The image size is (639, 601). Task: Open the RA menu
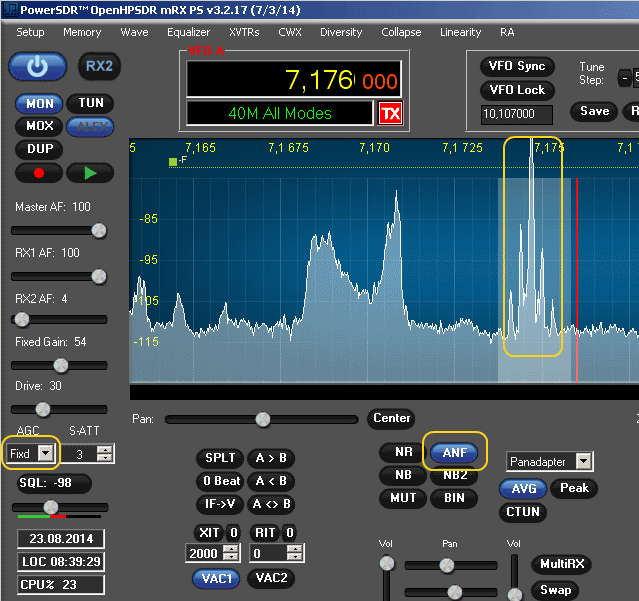pyautogui.click(x=507, y=32)
